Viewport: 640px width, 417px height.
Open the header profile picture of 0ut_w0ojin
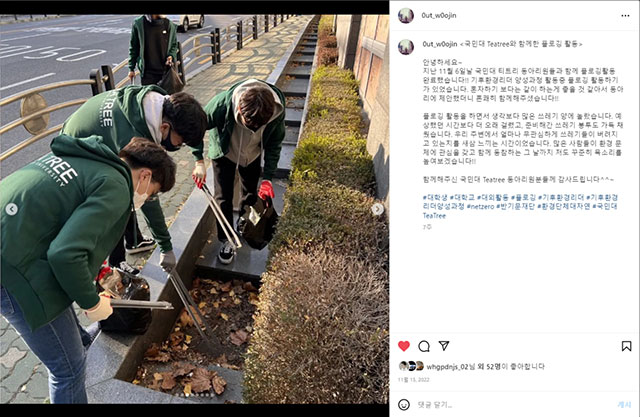(x=406, y=16)
